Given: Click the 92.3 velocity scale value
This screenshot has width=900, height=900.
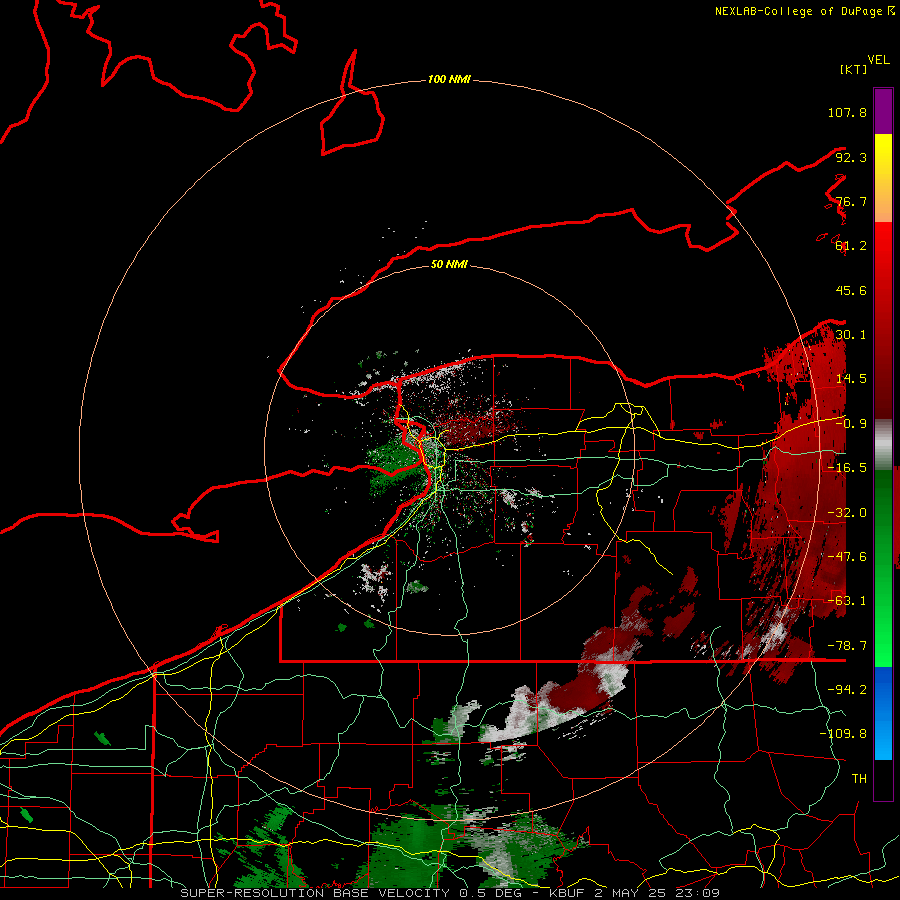Looking at the screenshot, I should pos(851,157).
